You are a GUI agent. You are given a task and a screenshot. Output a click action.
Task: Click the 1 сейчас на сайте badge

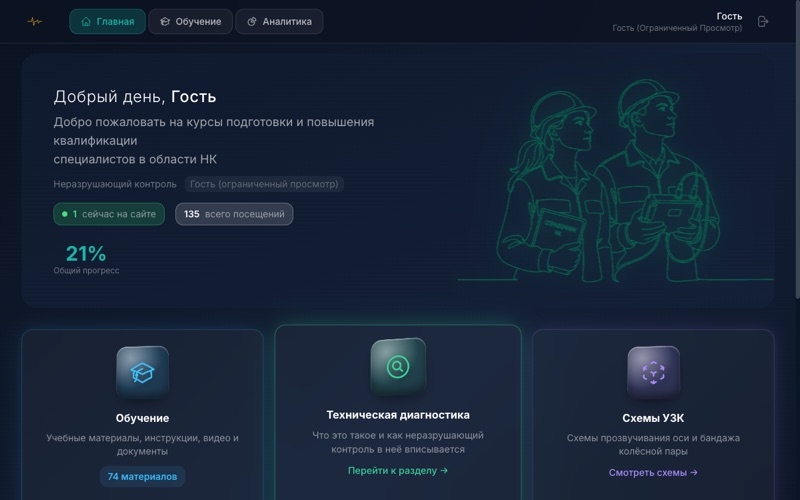(x=109, y=214)
